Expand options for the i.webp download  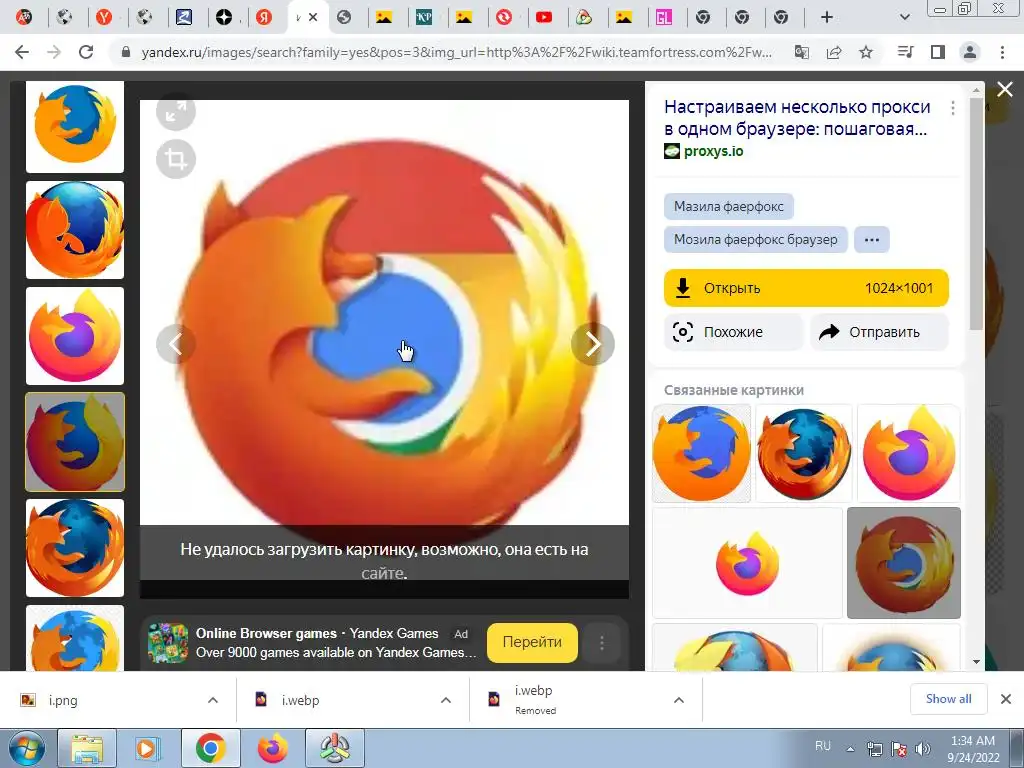446,700
